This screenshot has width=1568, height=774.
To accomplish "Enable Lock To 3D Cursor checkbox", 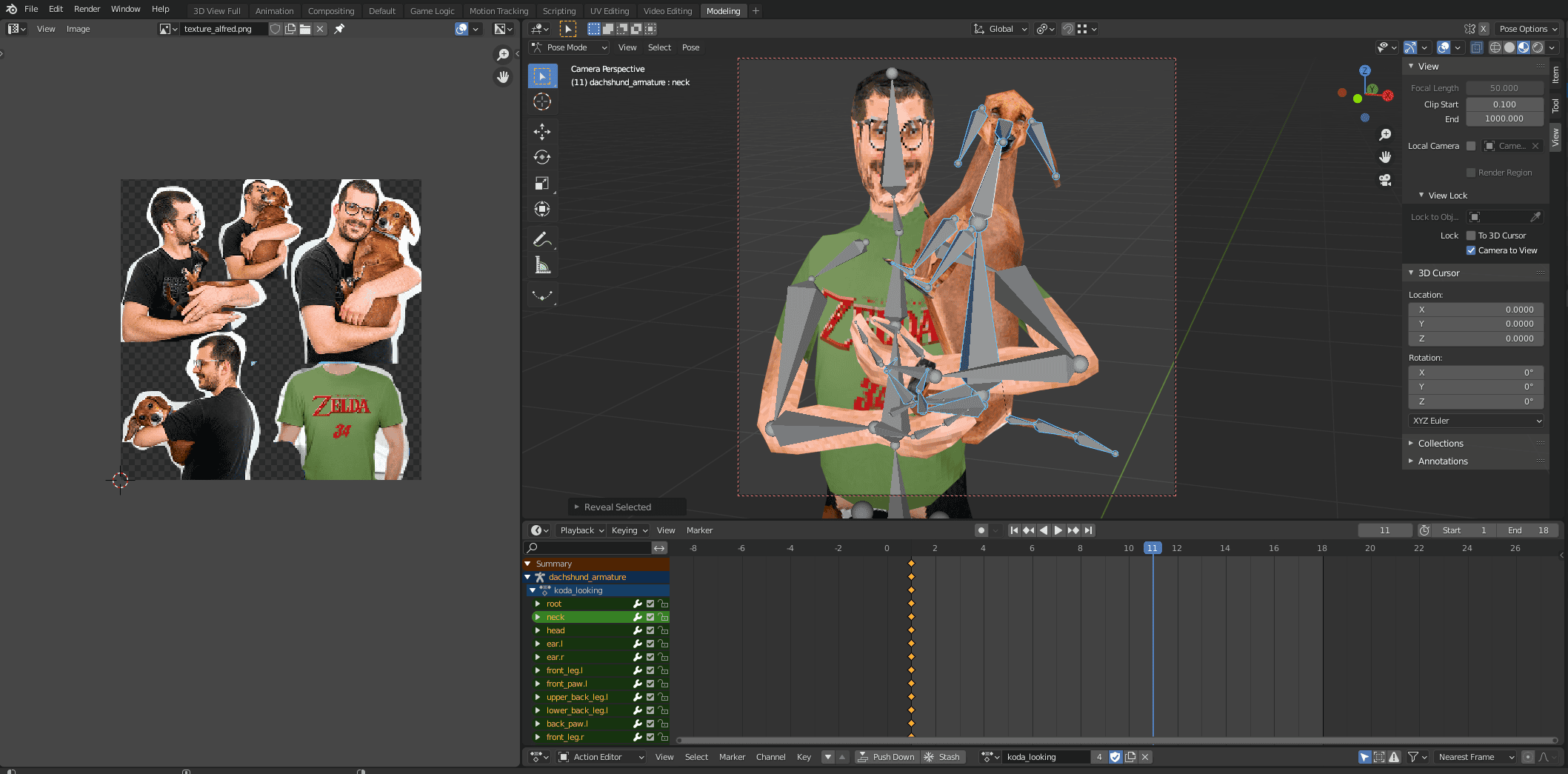I will pyautogui.click(x=1471, y=236).
